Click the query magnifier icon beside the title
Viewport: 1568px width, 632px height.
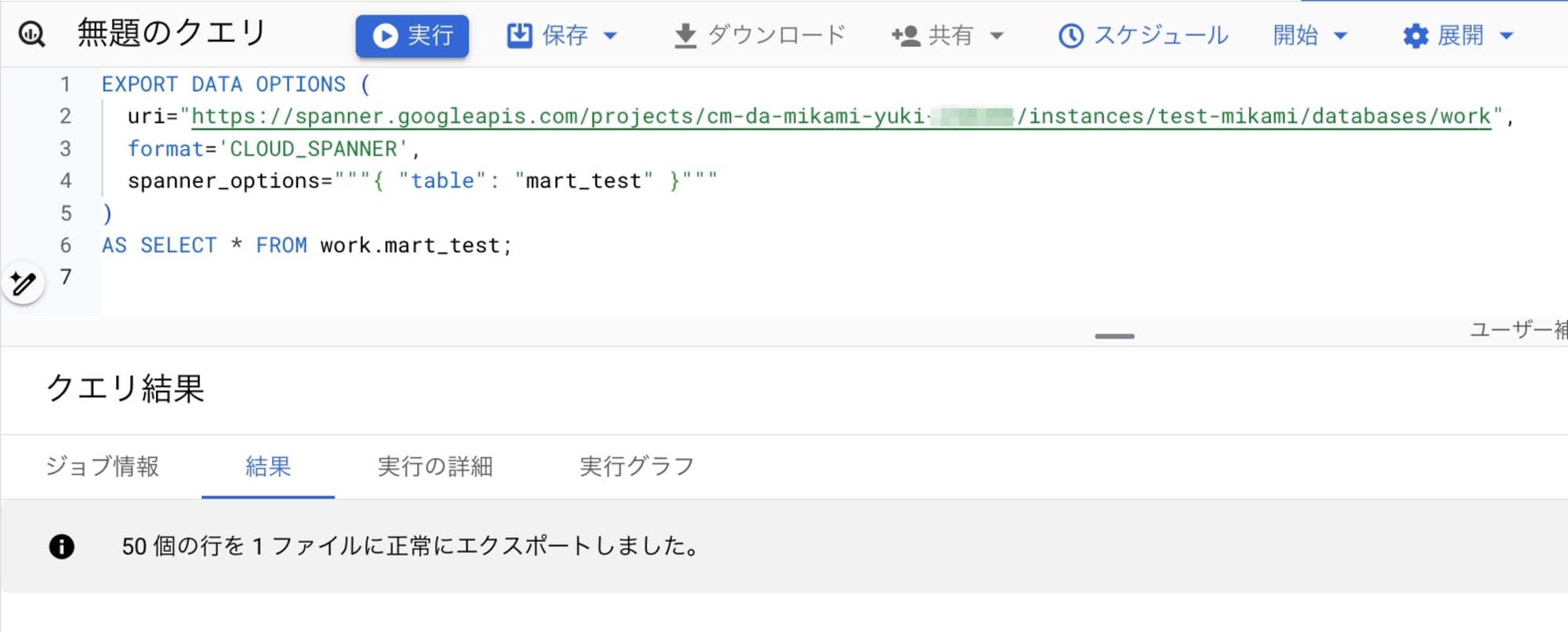[31, 35]
